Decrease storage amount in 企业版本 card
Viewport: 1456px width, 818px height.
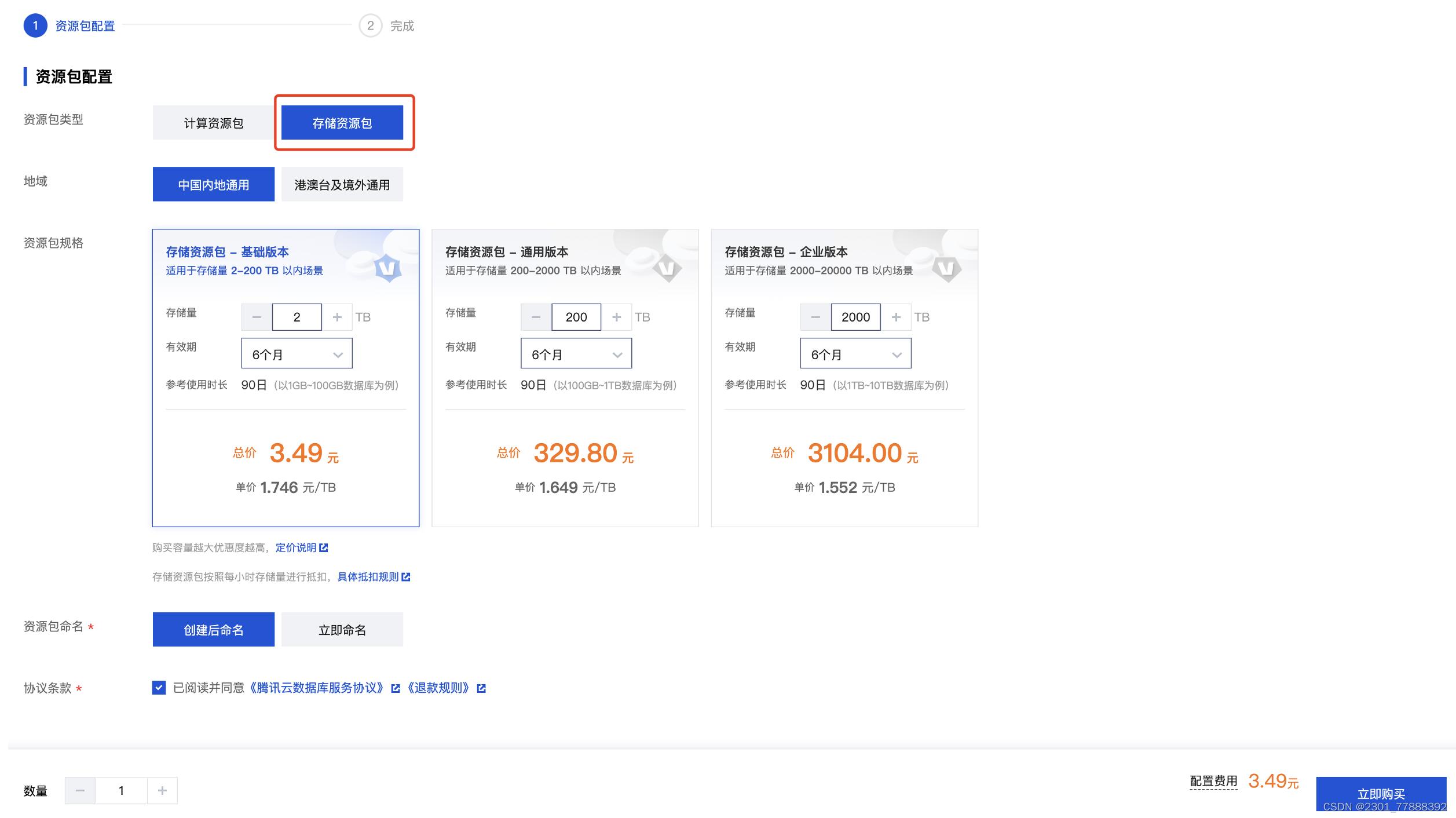(x=815, y=317)
